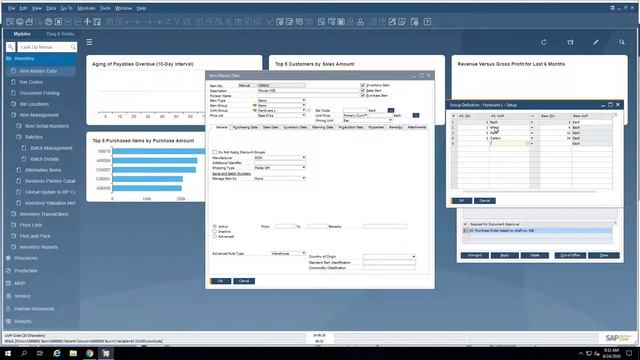Screen dimensions: 640x360
Task: Switch to the Inventory Data tab
Action: click(x=295, y=127)
